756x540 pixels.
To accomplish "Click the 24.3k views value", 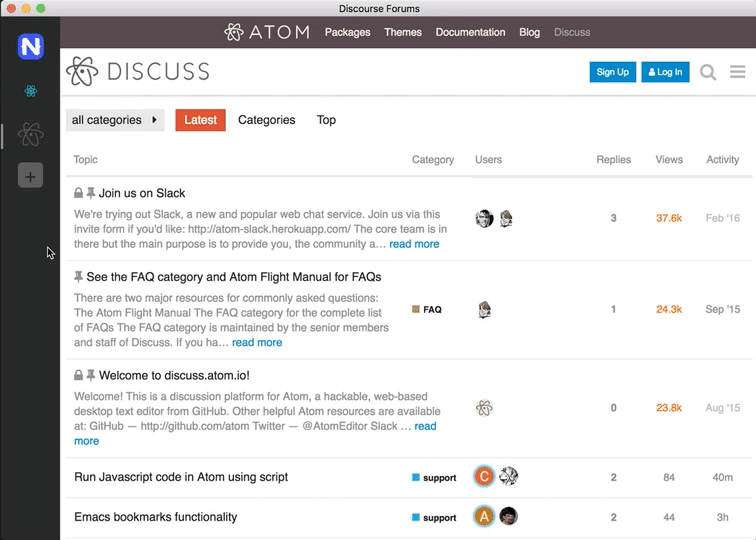I will (669, 310).
